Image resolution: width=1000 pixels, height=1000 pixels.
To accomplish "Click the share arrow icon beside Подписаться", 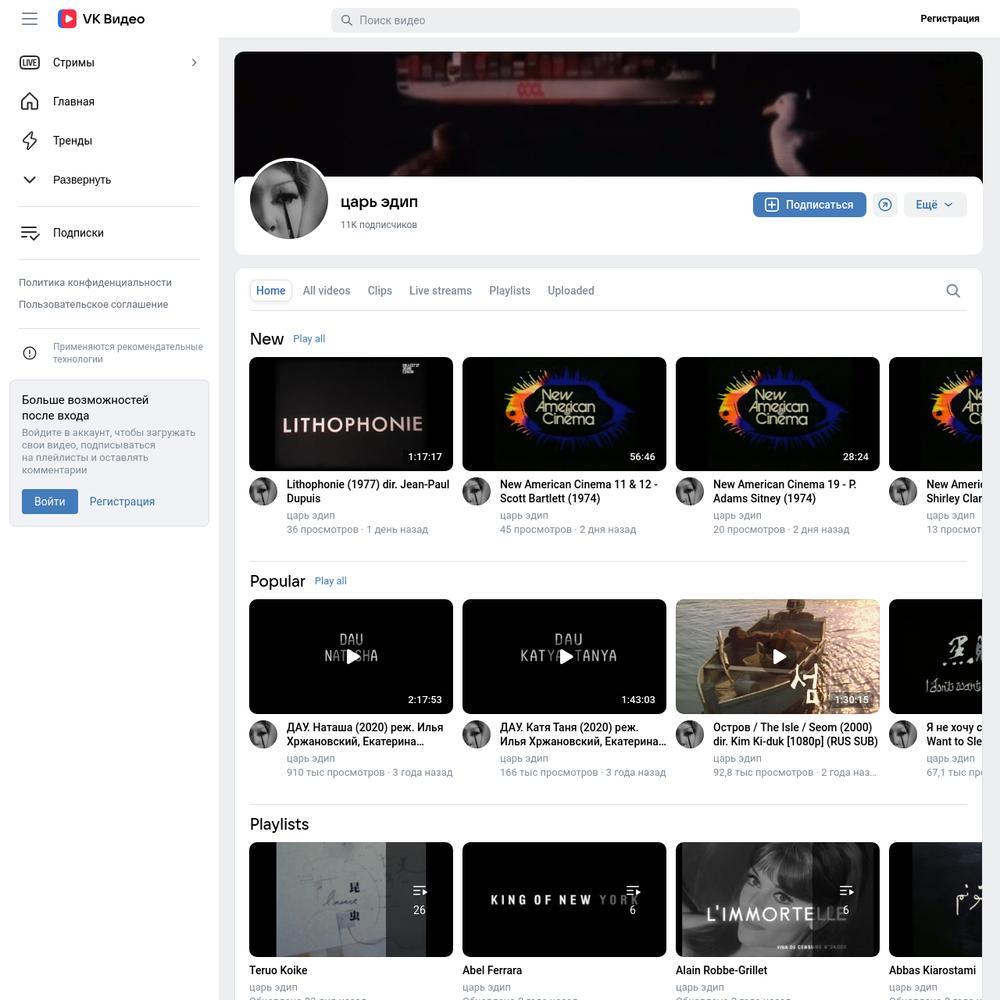I will point(885,205).
